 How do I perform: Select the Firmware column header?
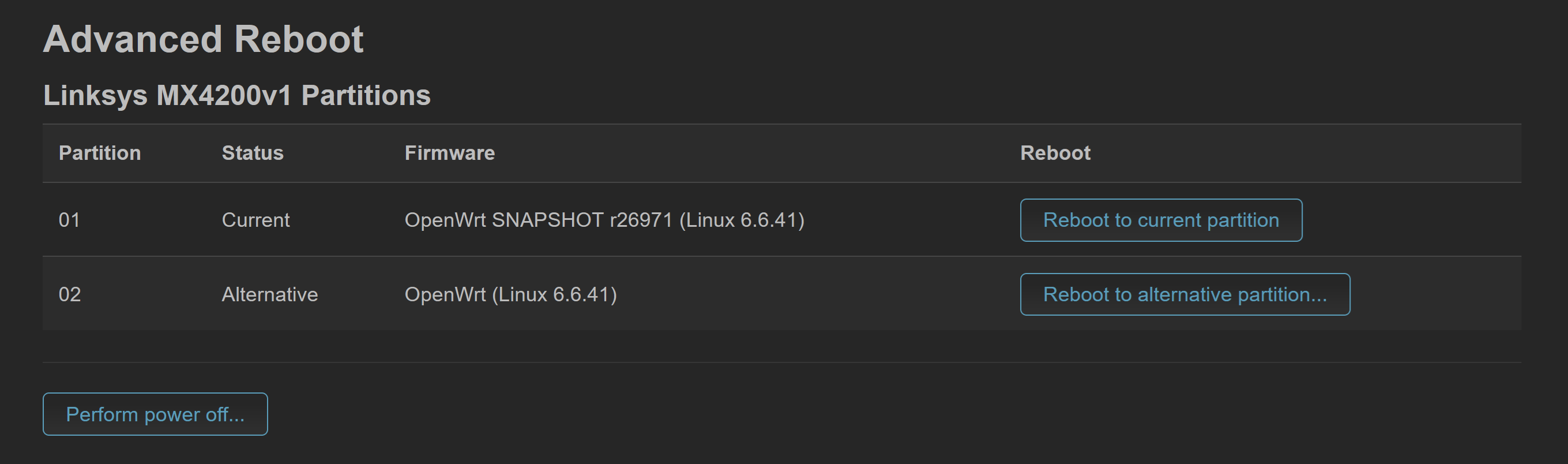pos(450,153)
